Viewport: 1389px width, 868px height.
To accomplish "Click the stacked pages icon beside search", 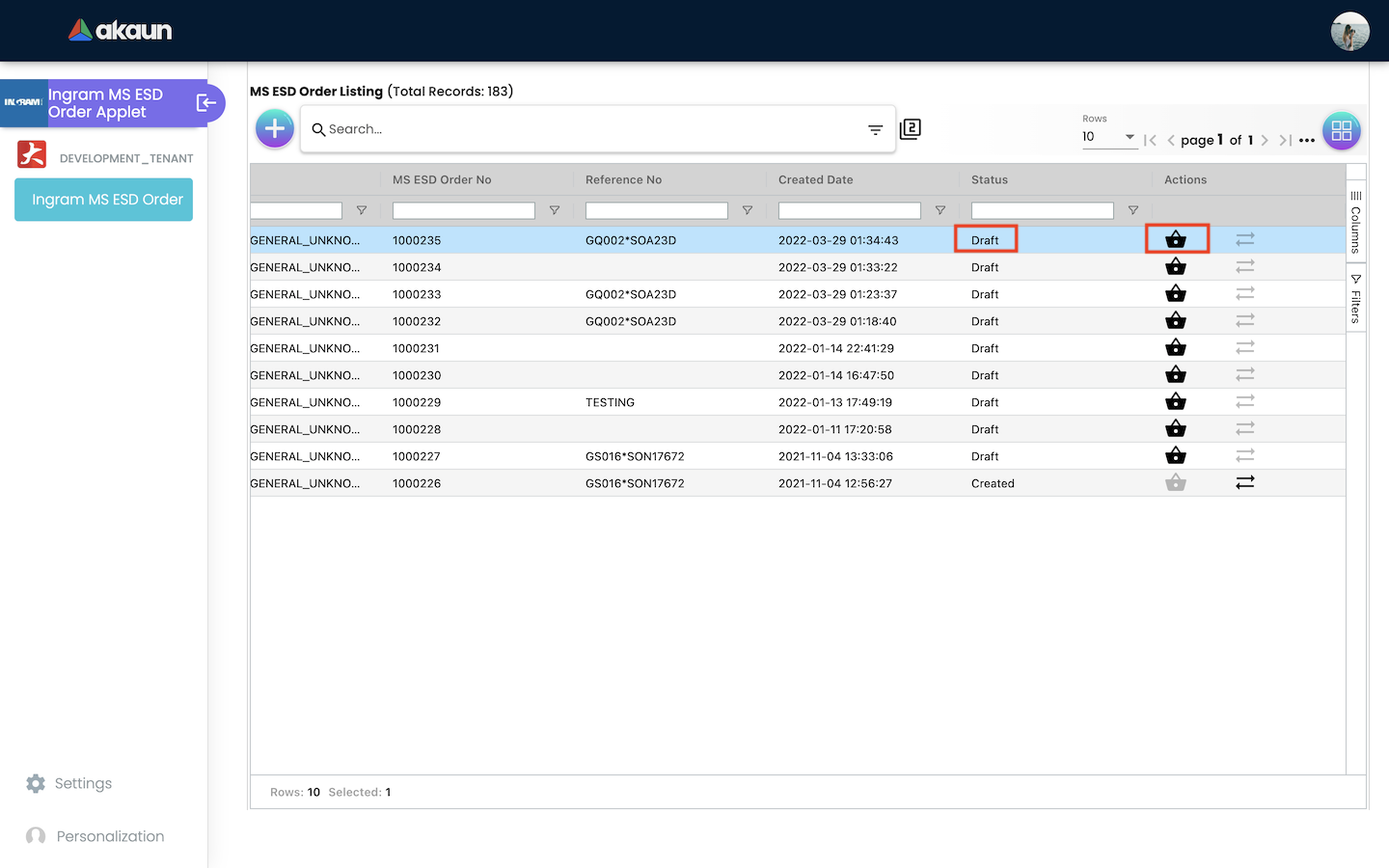I will click(911, 129).
